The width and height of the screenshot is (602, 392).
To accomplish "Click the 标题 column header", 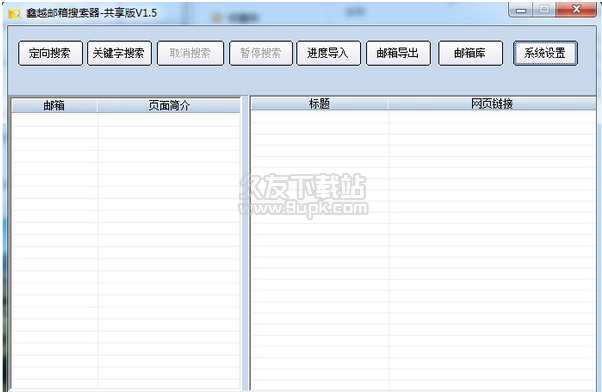I will [x=319, y=104].
